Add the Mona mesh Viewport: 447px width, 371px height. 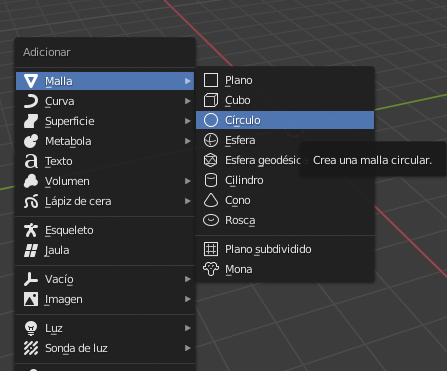click(x=285, y=269)
